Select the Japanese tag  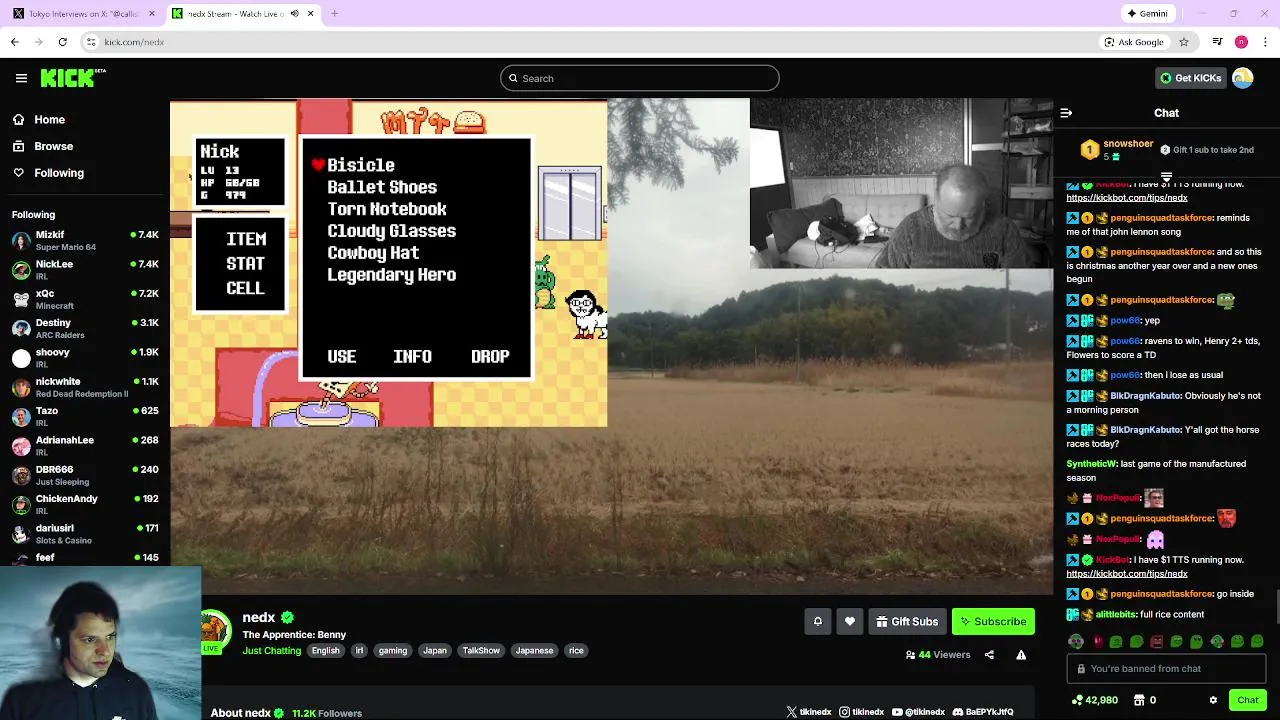(x=534, y=651)
